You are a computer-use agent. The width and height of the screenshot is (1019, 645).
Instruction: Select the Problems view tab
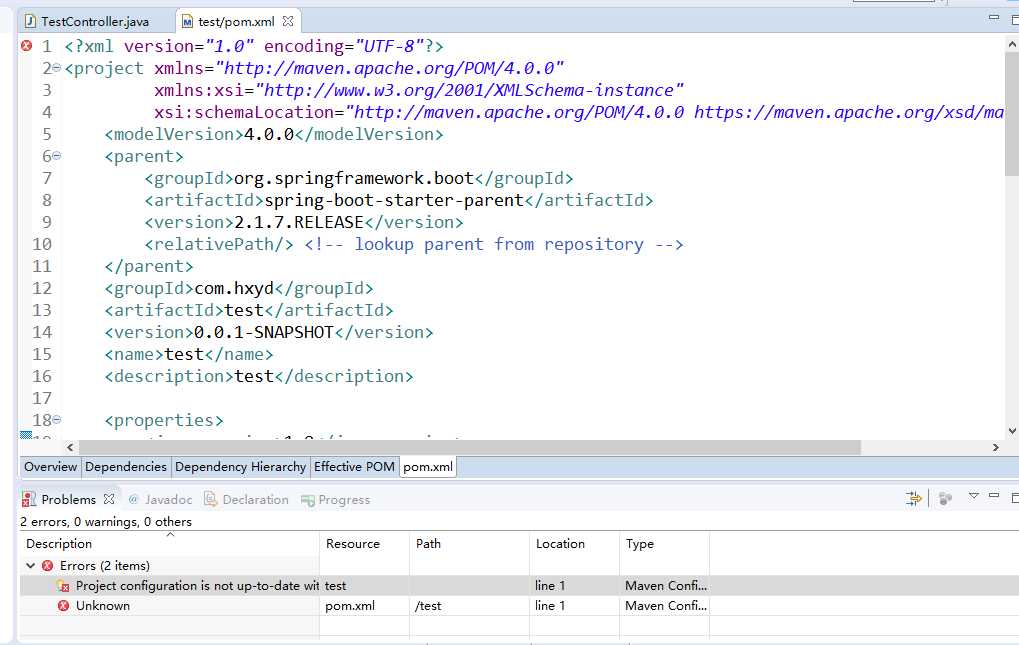[68, 499]
